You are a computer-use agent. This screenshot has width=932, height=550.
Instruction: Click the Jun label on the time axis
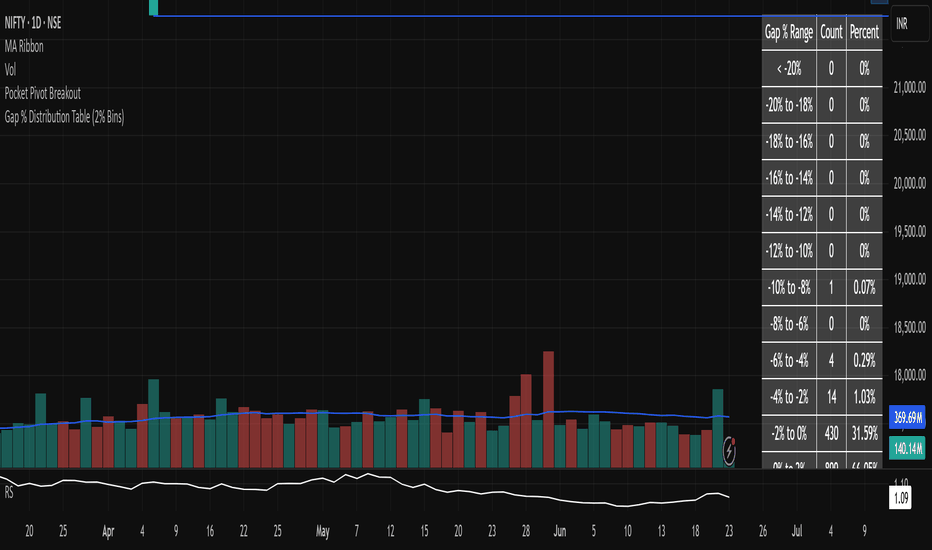559,531
